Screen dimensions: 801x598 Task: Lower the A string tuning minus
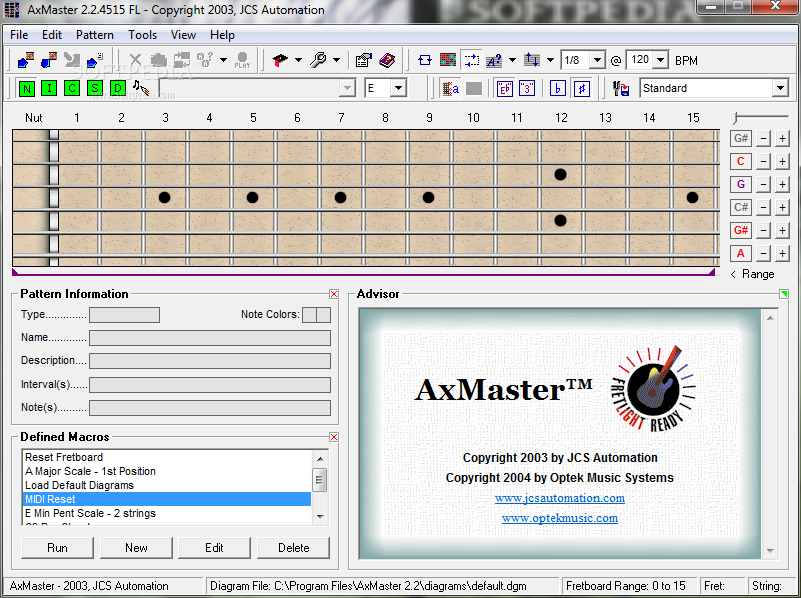click(x=763, y=253)
